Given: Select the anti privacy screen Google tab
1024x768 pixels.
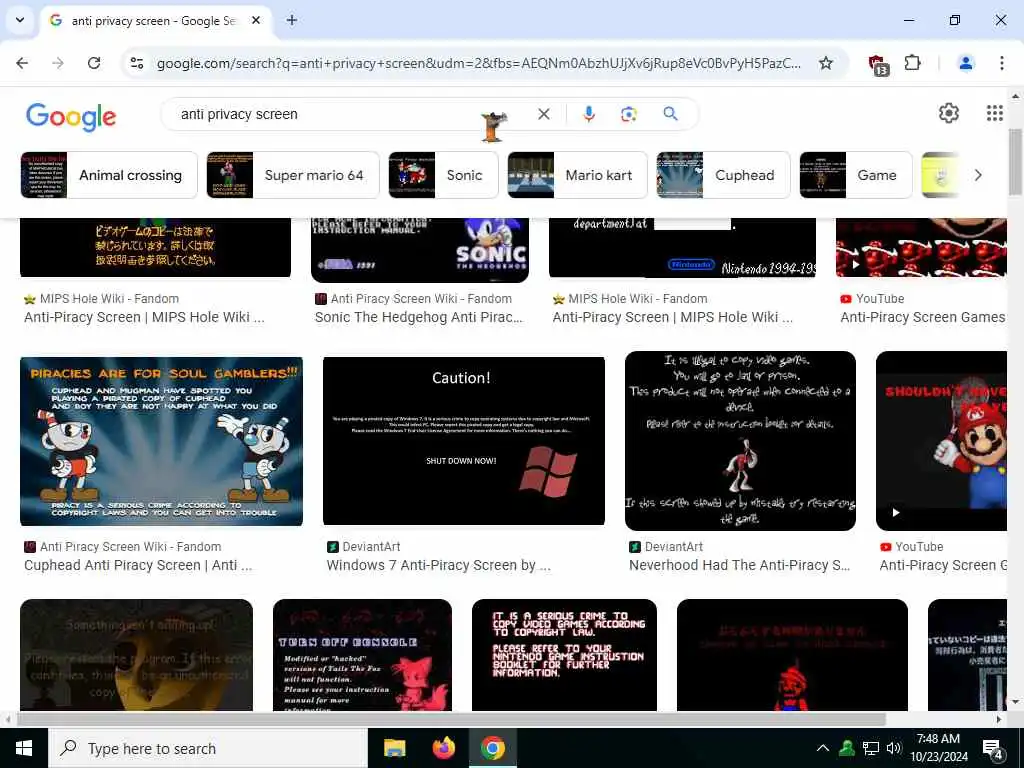Looking at the screenshot, I should point(156,21).
